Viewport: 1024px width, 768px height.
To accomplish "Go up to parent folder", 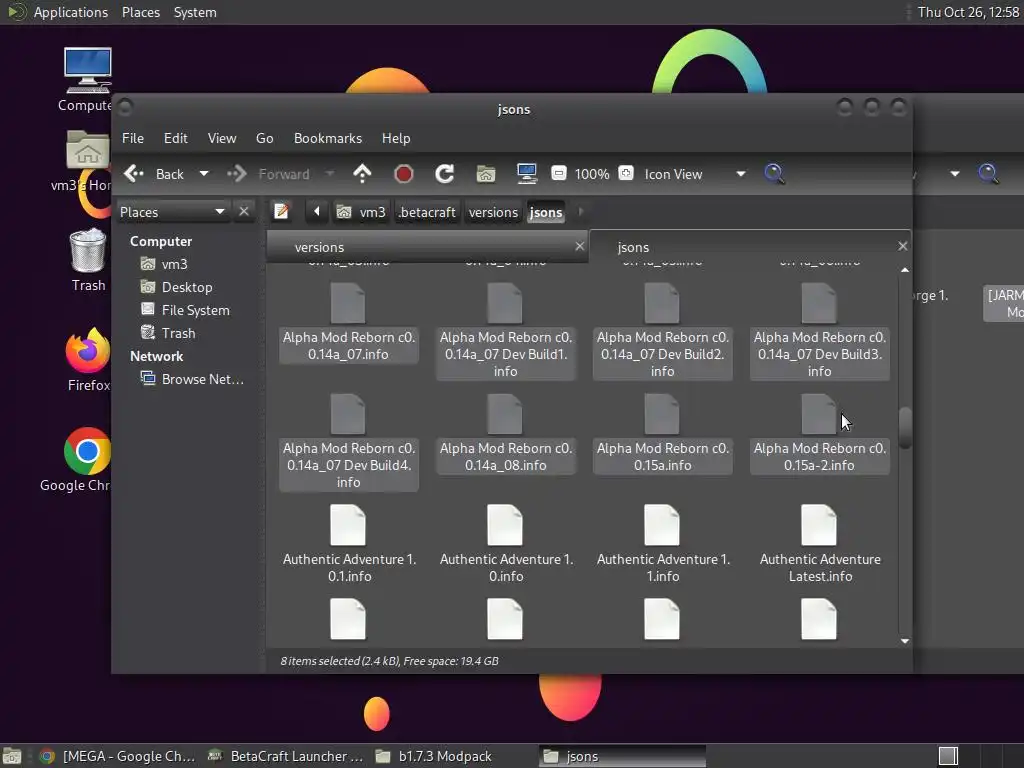I will coord(362,174).
